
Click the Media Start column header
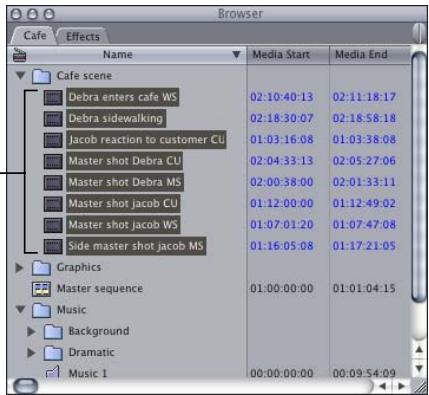(x=288, y=55)
